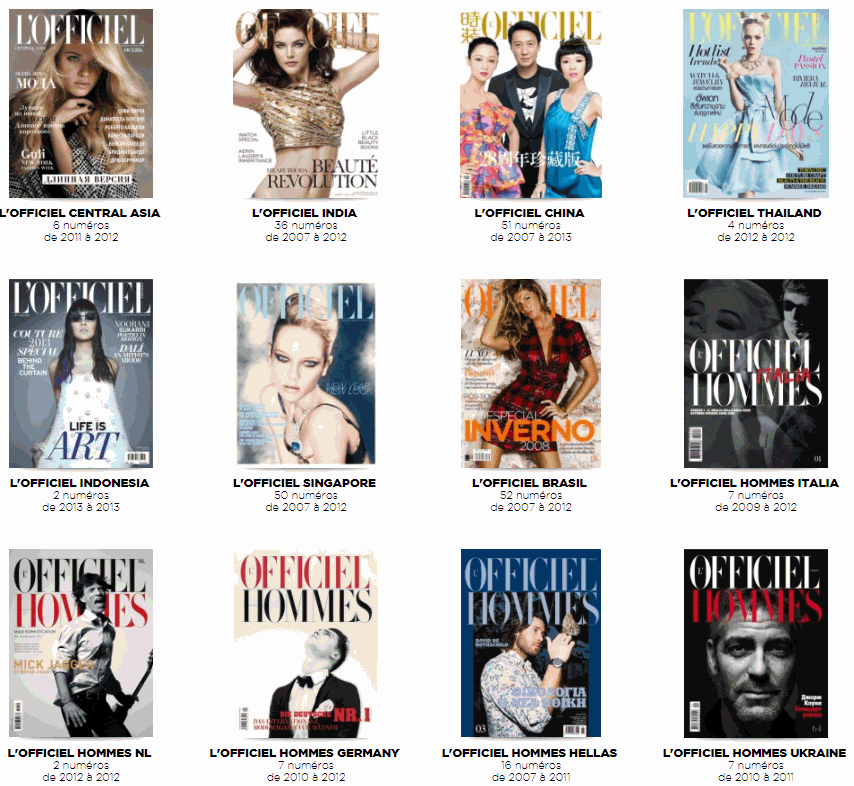Click the L'Officiel Indonesia 'Life is Art' cover
The image size is (854, 786).
(x=80, y=374)
